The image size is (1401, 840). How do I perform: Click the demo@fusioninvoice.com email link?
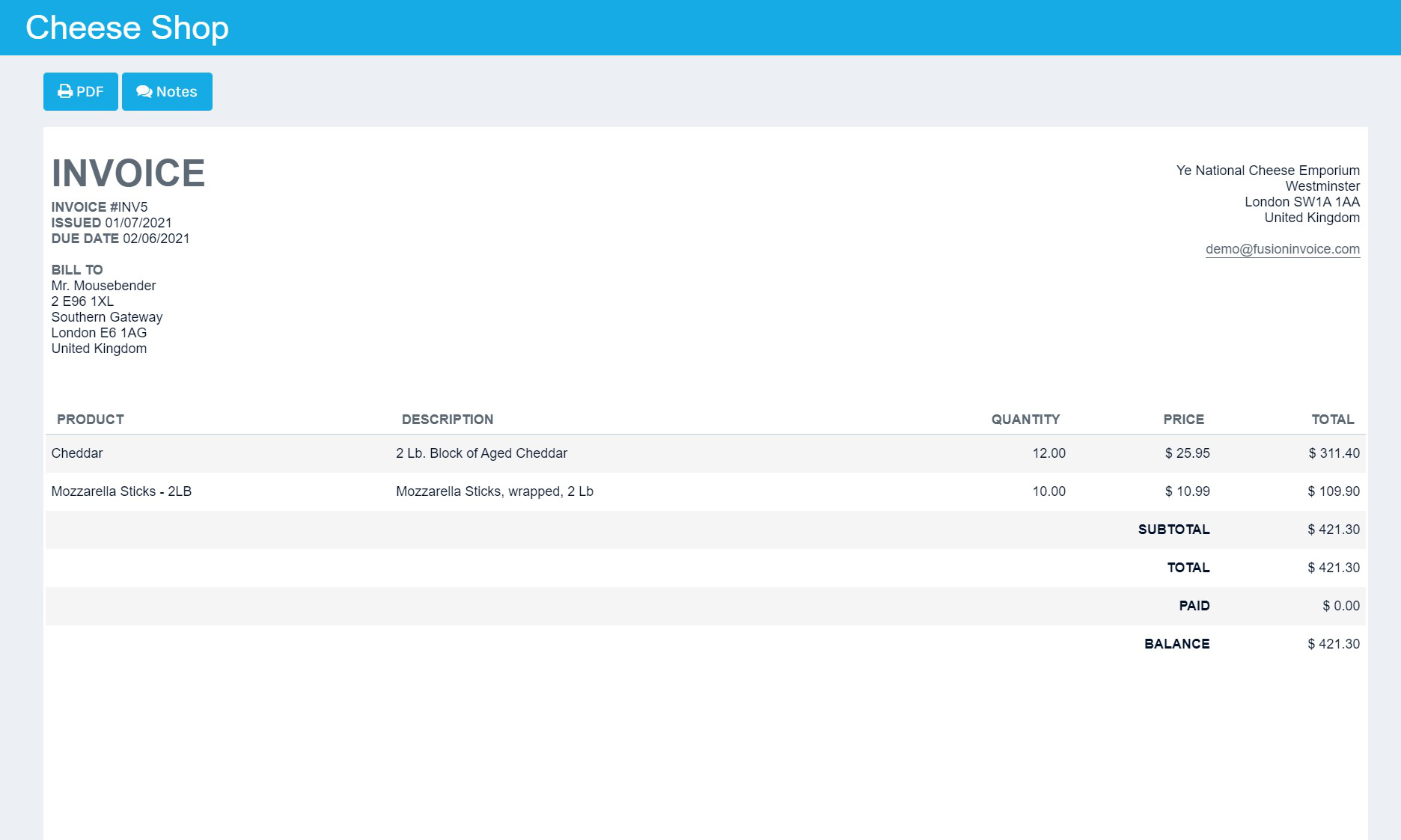click(x=1283, y=248)
